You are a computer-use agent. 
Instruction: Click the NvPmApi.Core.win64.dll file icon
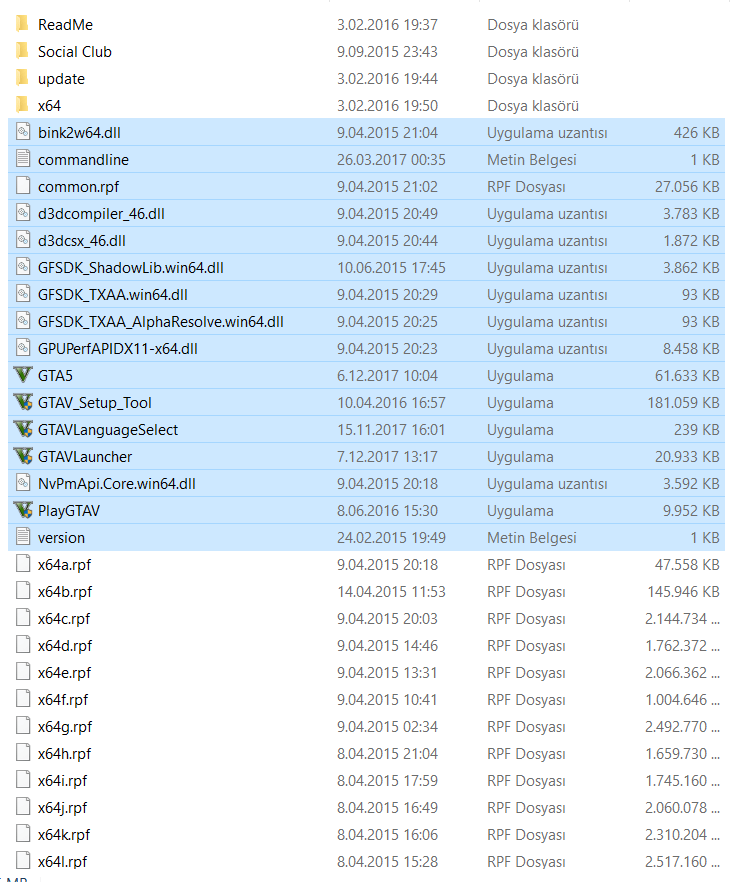22,483
